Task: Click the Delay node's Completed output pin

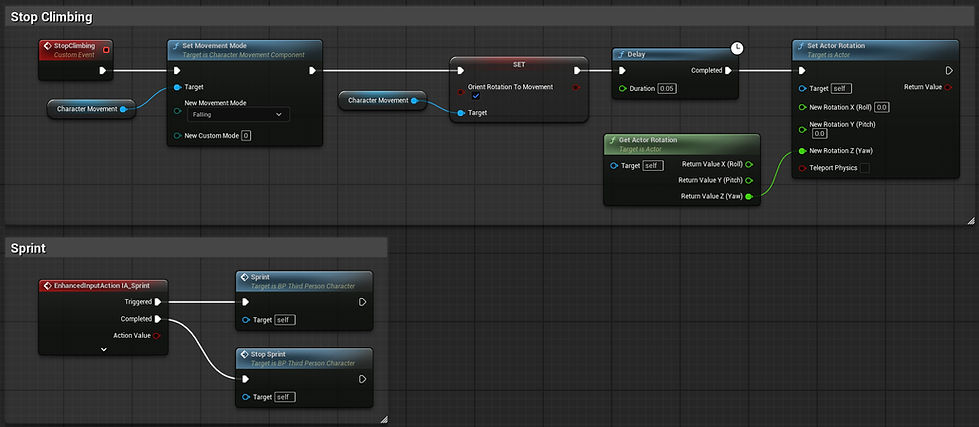Action: click(728, 71)
